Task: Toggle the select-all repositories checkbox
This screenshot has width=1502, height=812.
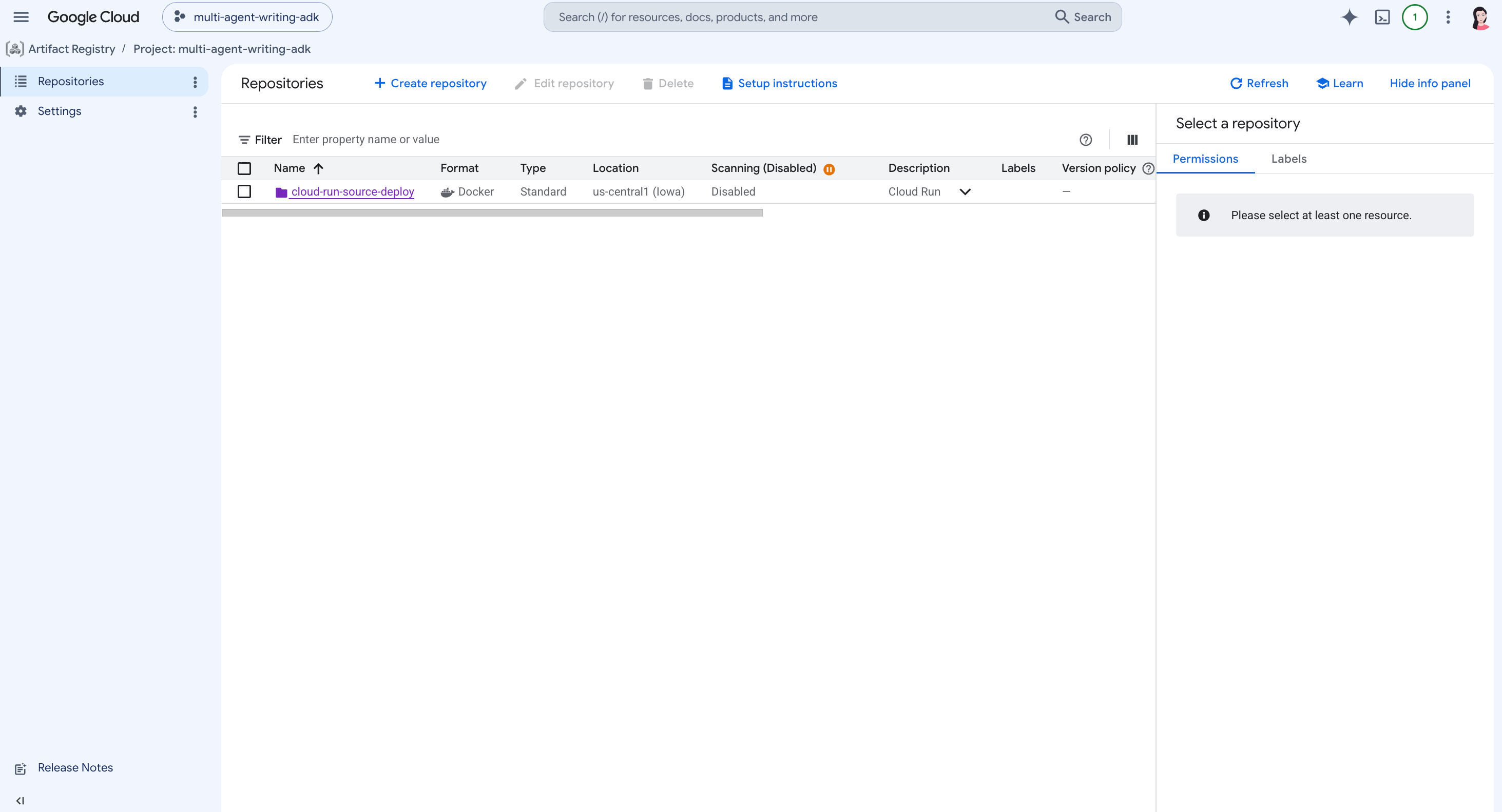Action: point(244,168)
